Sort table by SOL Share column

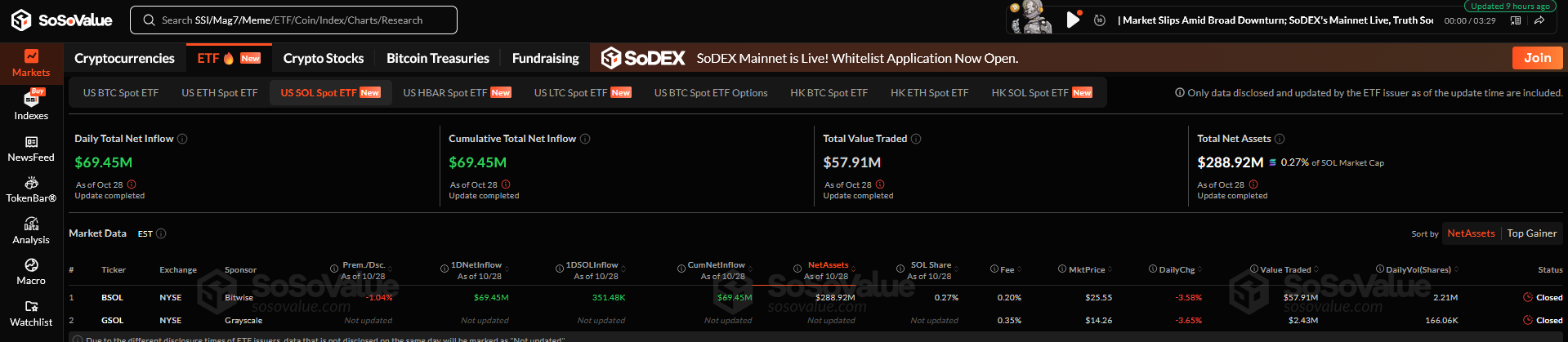pyautogui.click(x=931, y=265)
